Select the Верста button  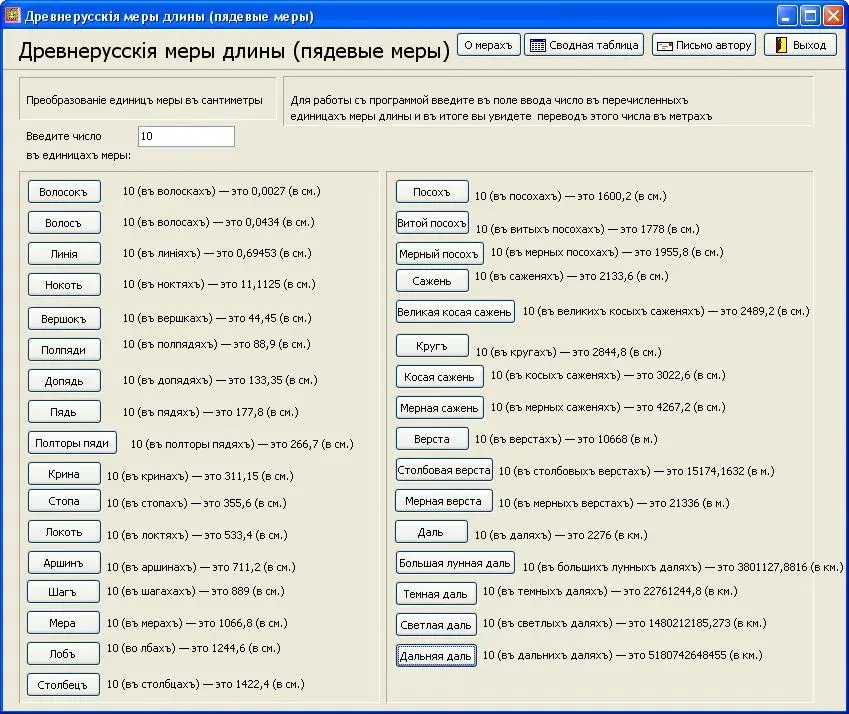click(x=432, y=438)
